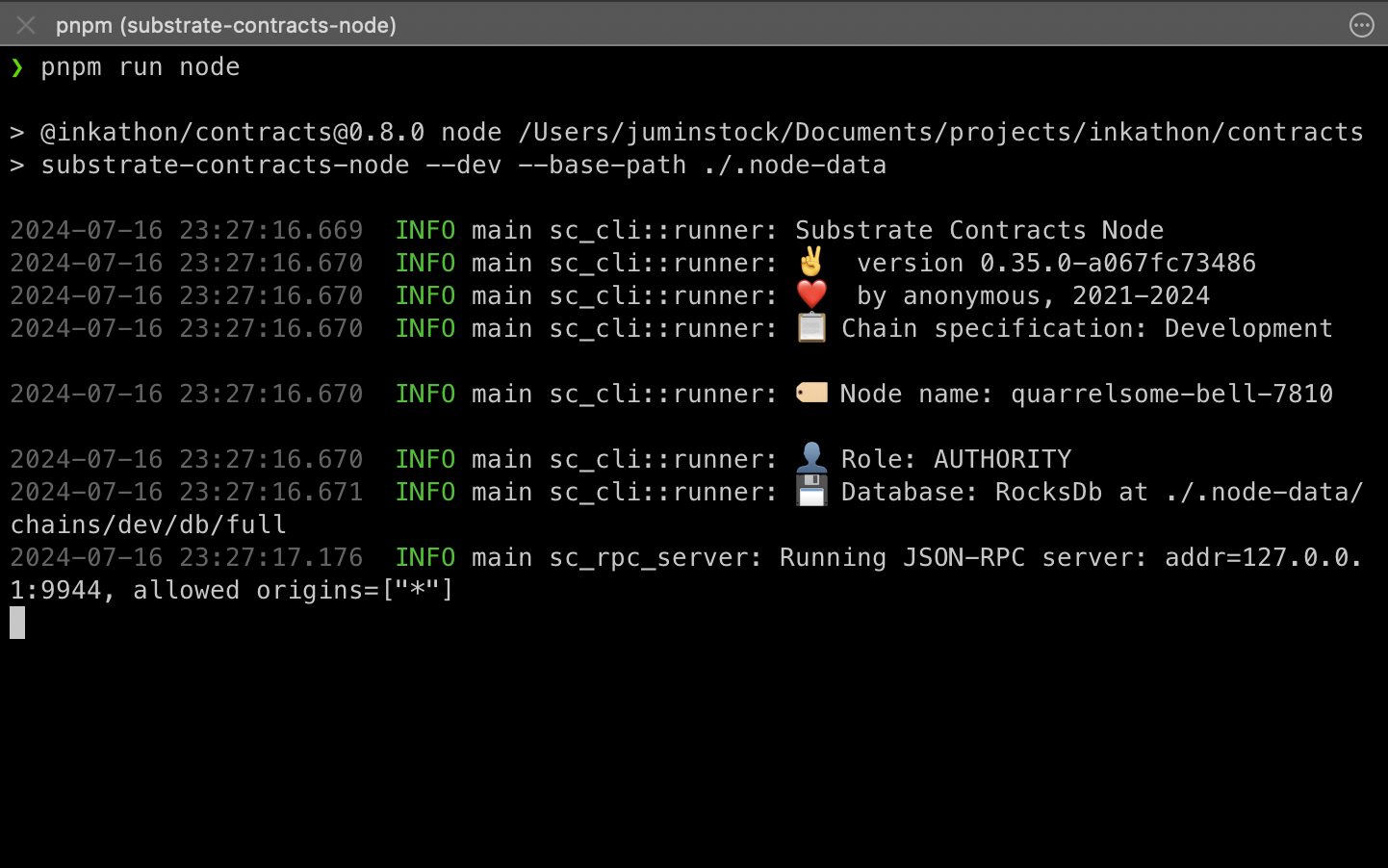1388x868 pixels.
Task: Click 'Role: AUTHORITY' text
Action: (x=956, y=459)
